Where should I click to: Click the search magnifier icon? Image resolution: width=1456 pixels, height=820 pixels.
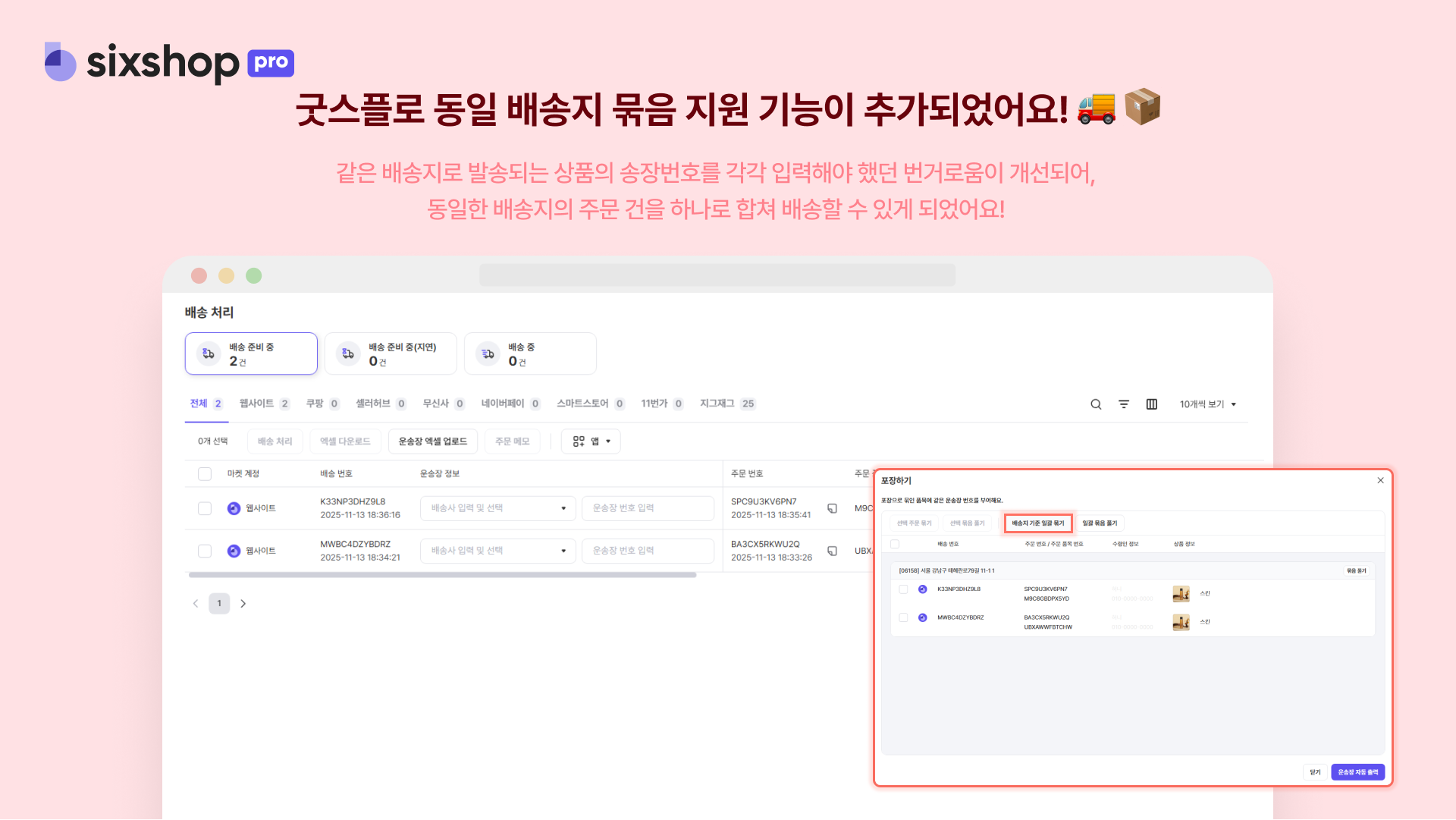pos(1096,404)
